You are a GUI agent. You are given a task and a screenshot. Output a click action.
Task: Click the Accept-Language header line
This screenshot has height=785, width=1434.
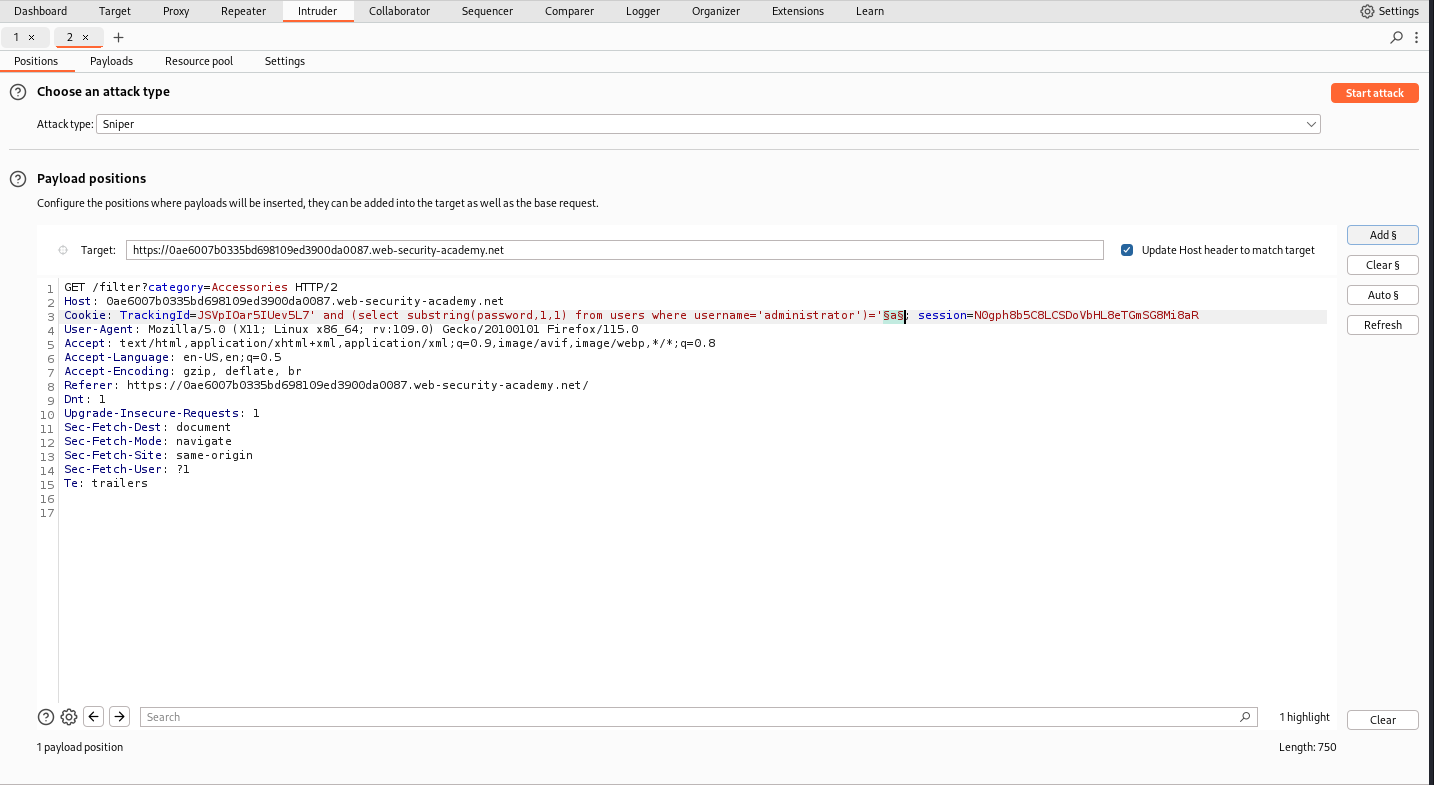pos(173,357)
